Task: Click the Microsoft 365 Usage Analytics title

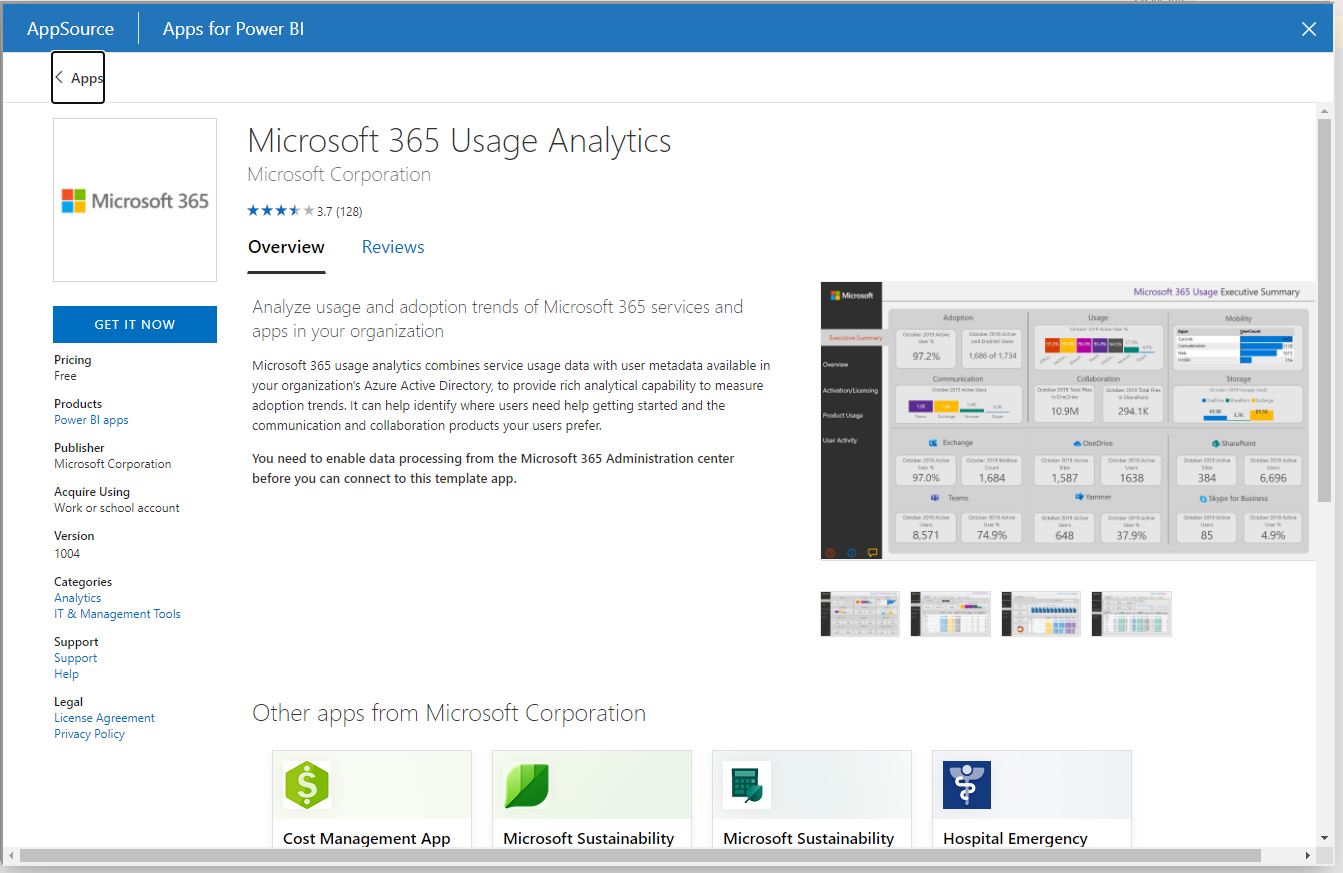Action: coord(459,141)
